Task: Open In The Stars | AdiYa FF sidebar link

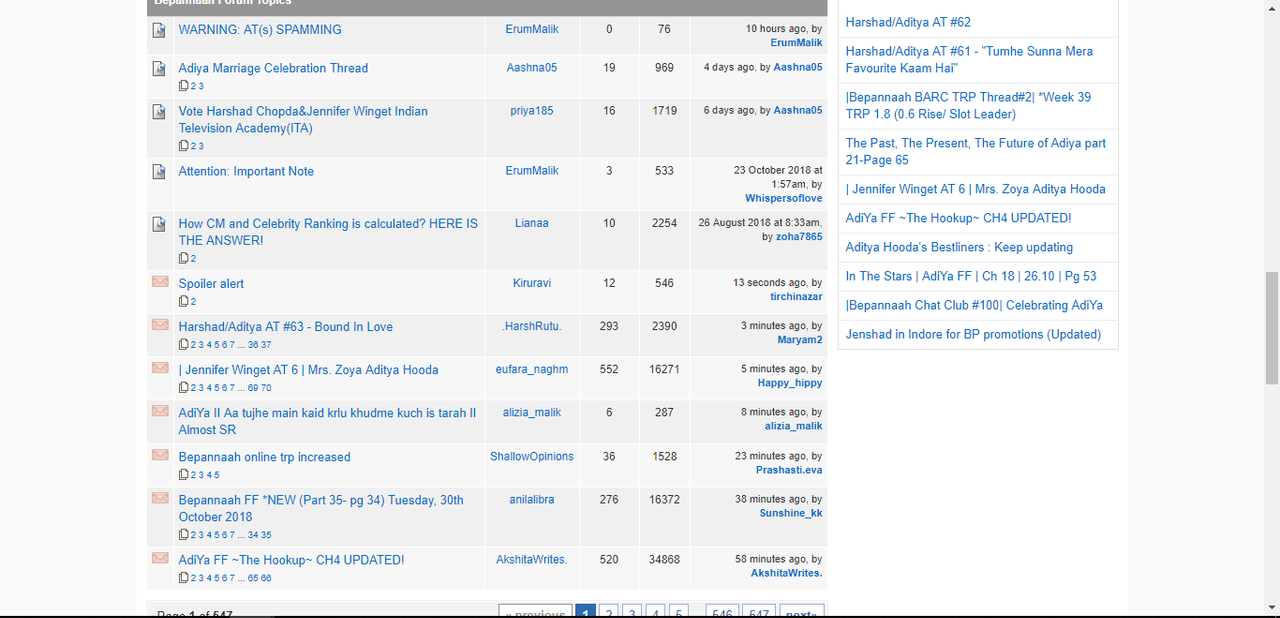Action: [x=971, y=276]
